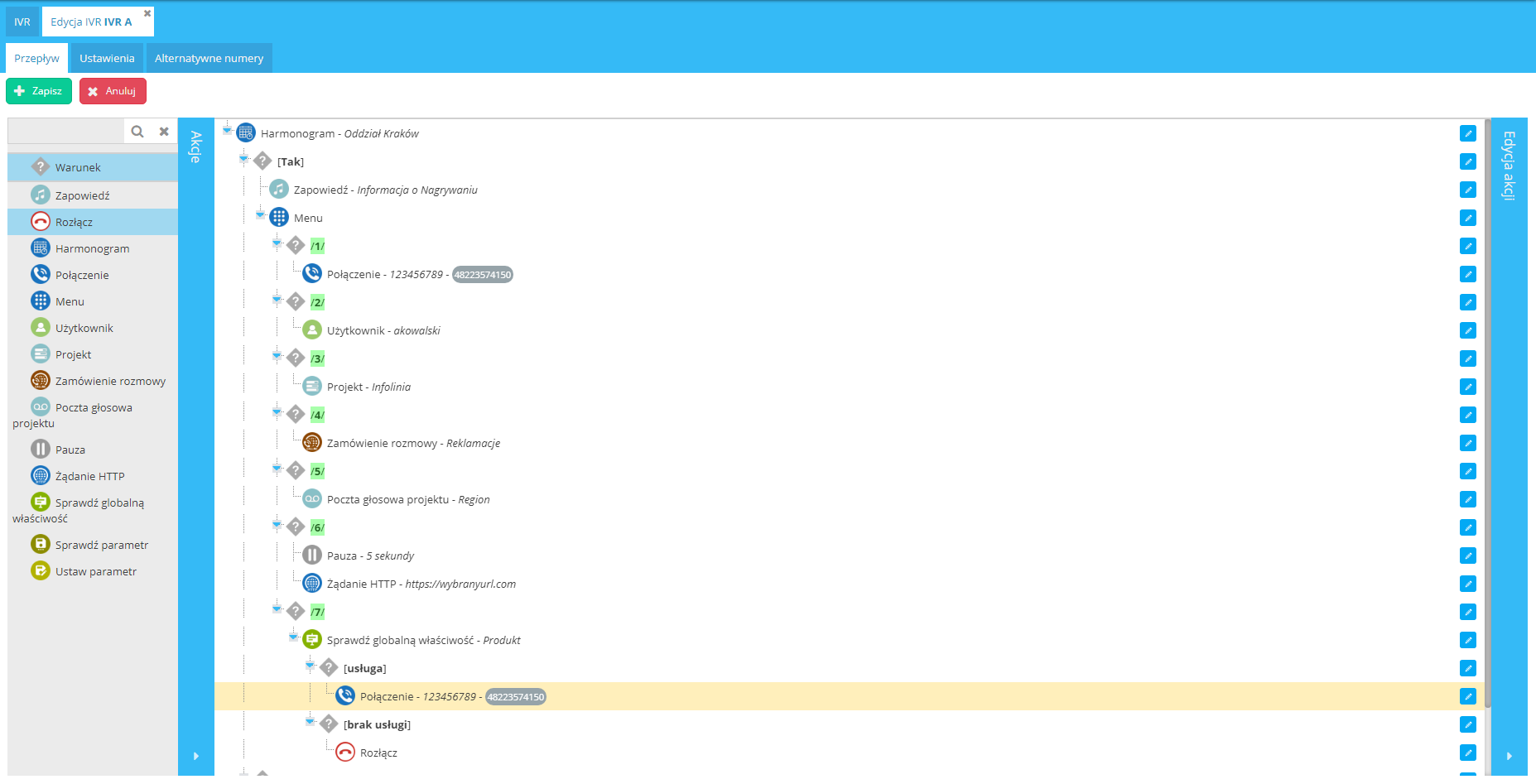1536x784 pixels.
Task: Collapse Sprawdź globalną właściwość Produkt node
Action: click(293, 637)
